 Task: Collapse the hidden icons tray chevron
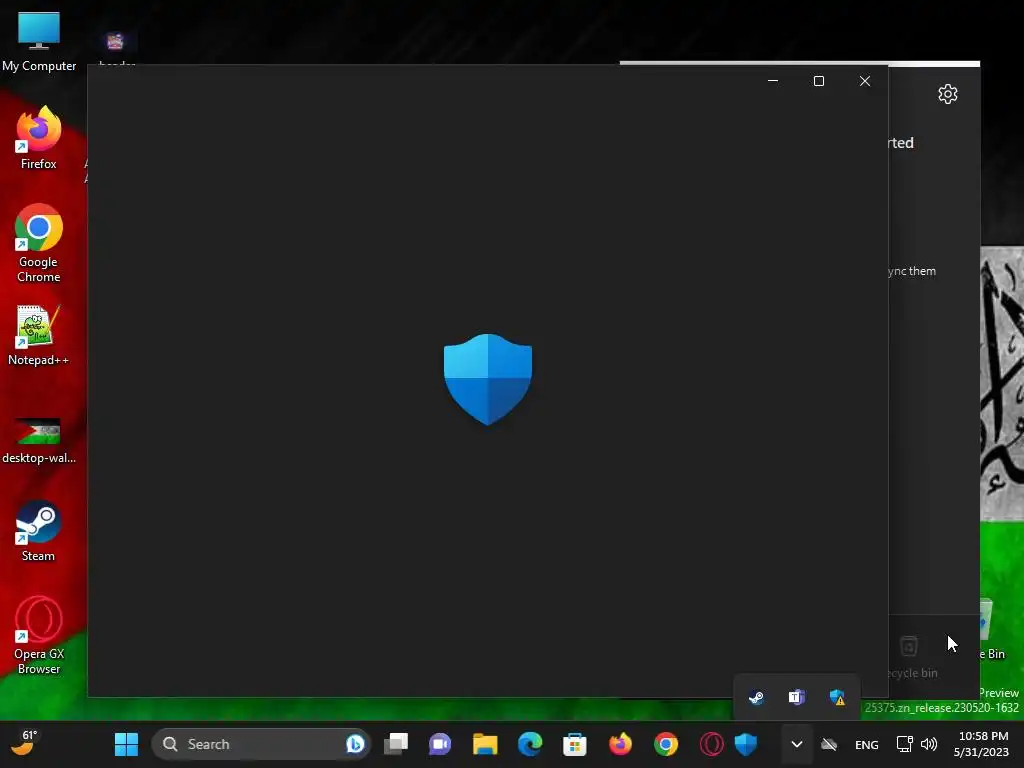pyautogui.click(x=797, y=744)
